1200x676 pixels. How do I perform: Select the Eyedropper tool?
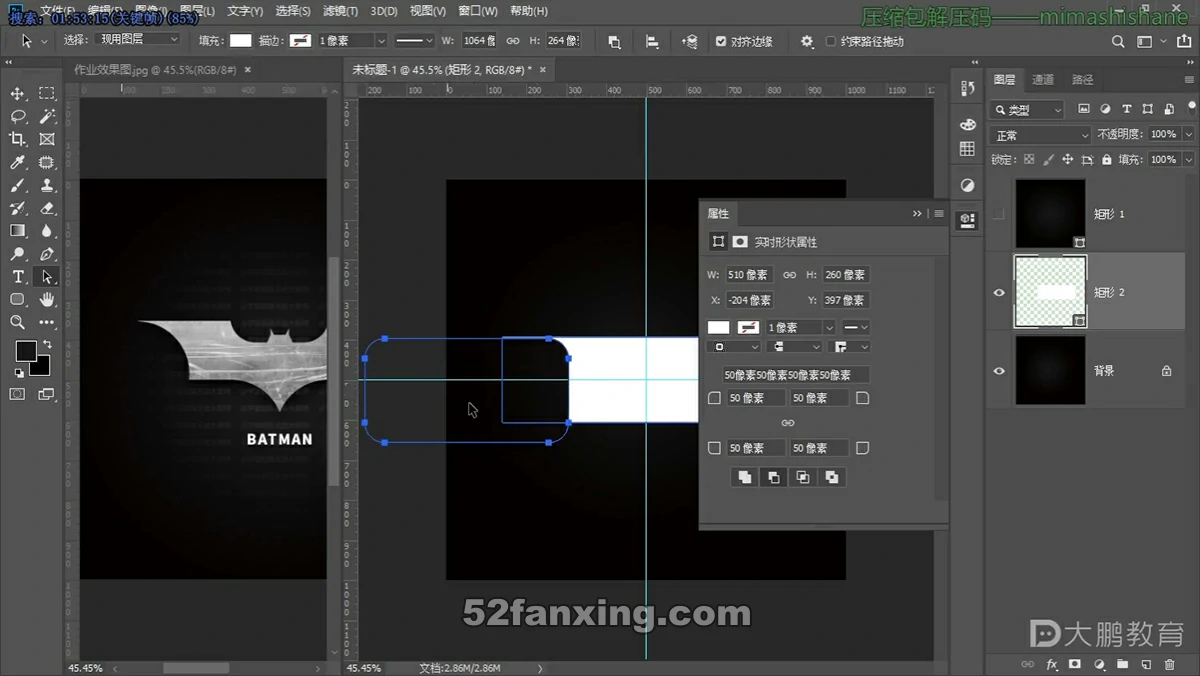coord(17,162)
